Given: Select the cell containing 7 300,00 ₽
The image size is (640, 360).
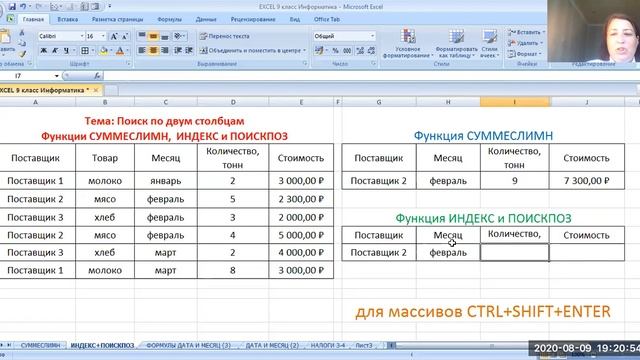Looking at the screenshot, I should [x=587, y=180].
